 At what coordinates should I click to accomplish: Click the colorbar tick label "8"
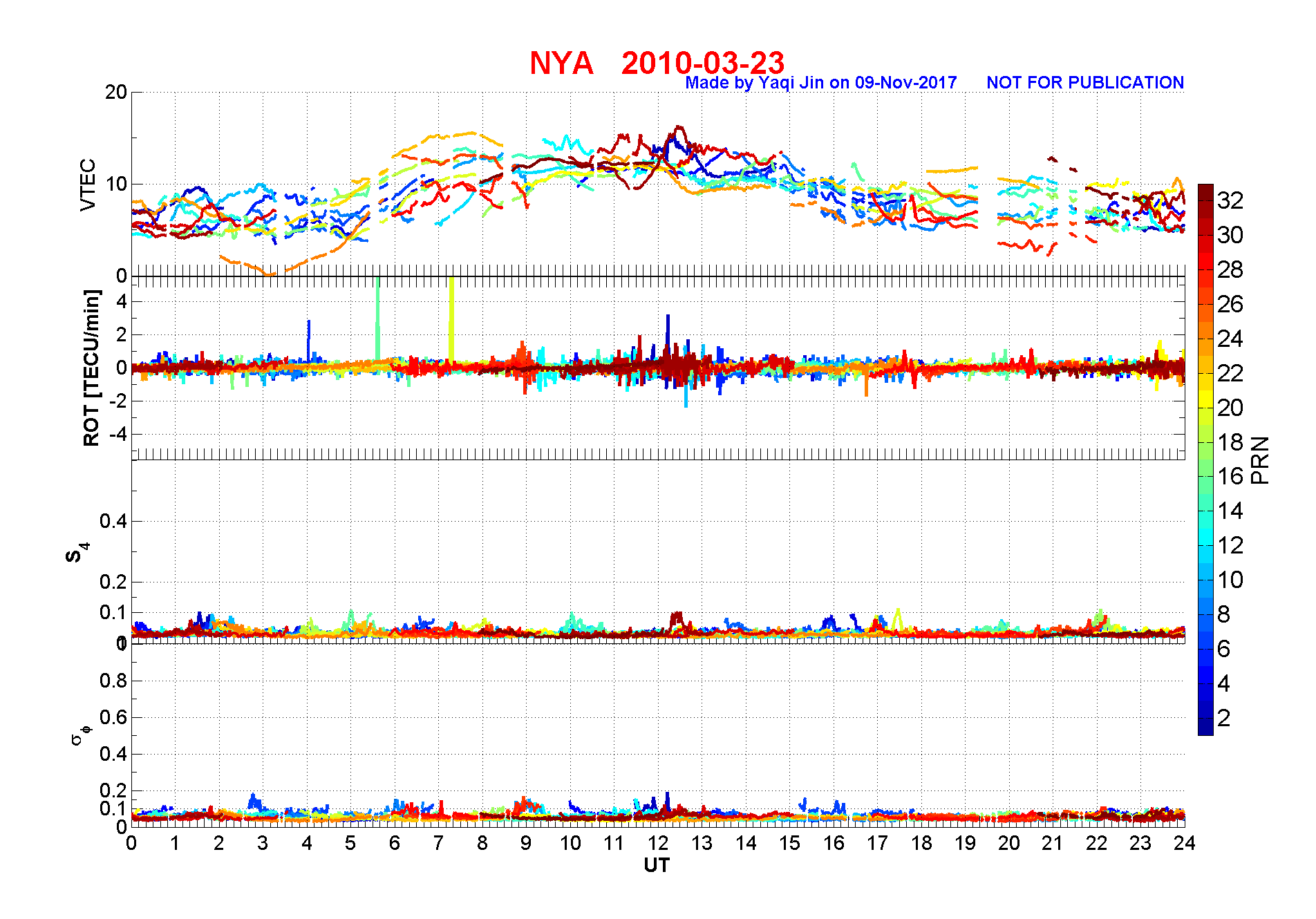pos(1223,614)
